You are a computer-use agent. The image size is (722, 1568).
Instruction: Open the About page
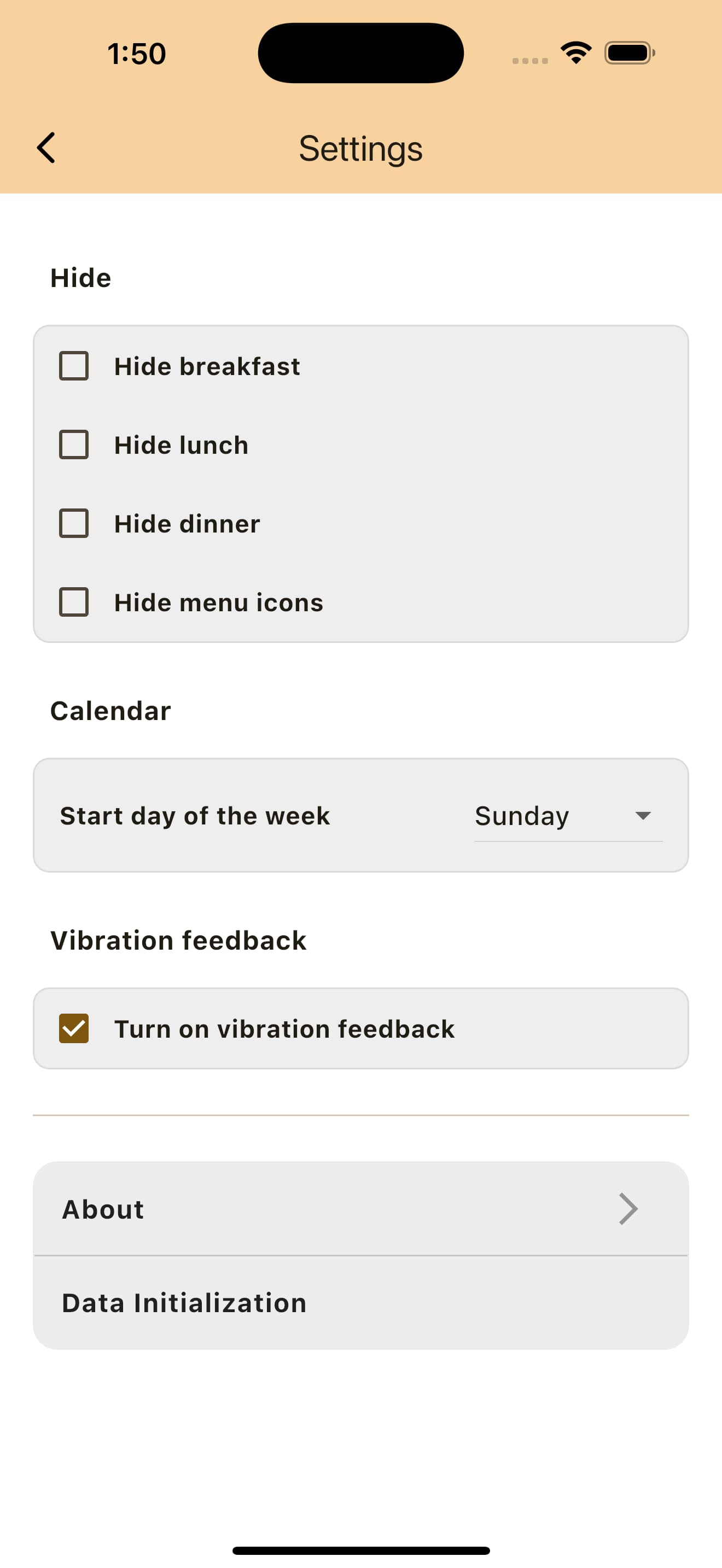(x=360, y=1209)
